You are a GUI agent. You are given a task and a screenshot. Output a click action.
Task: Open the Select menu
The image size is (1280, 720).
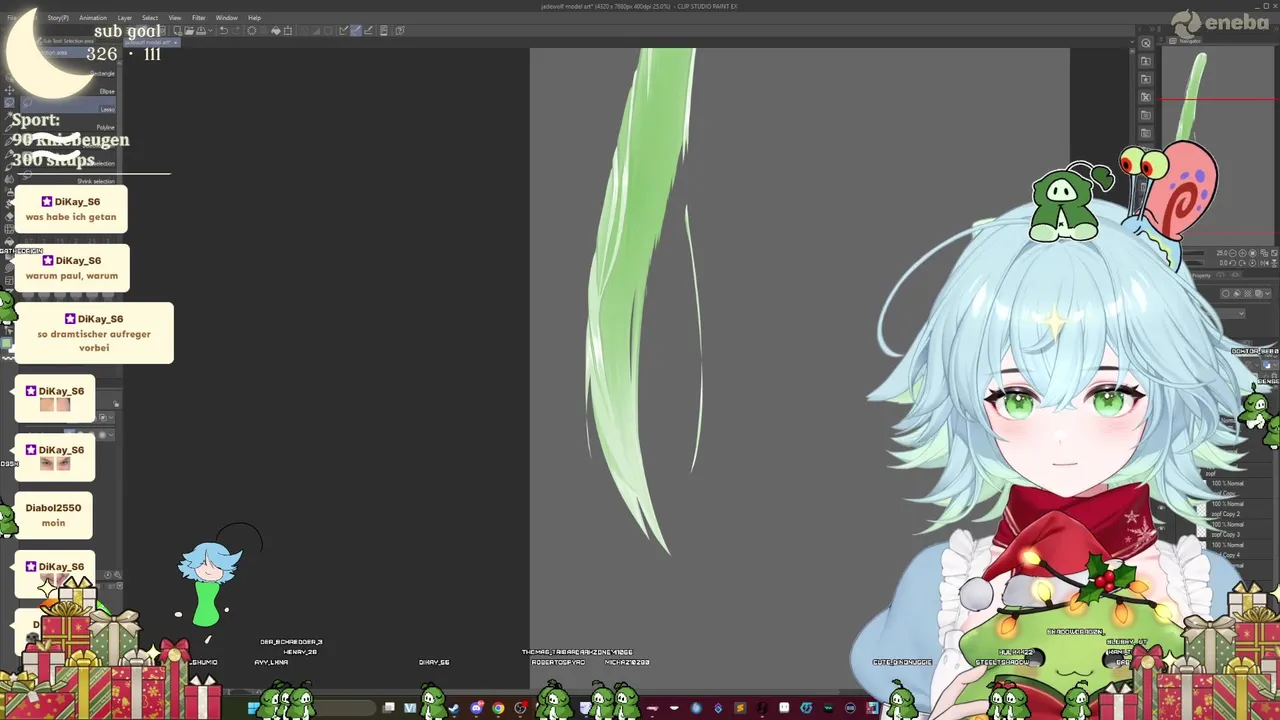coord(150,17)
